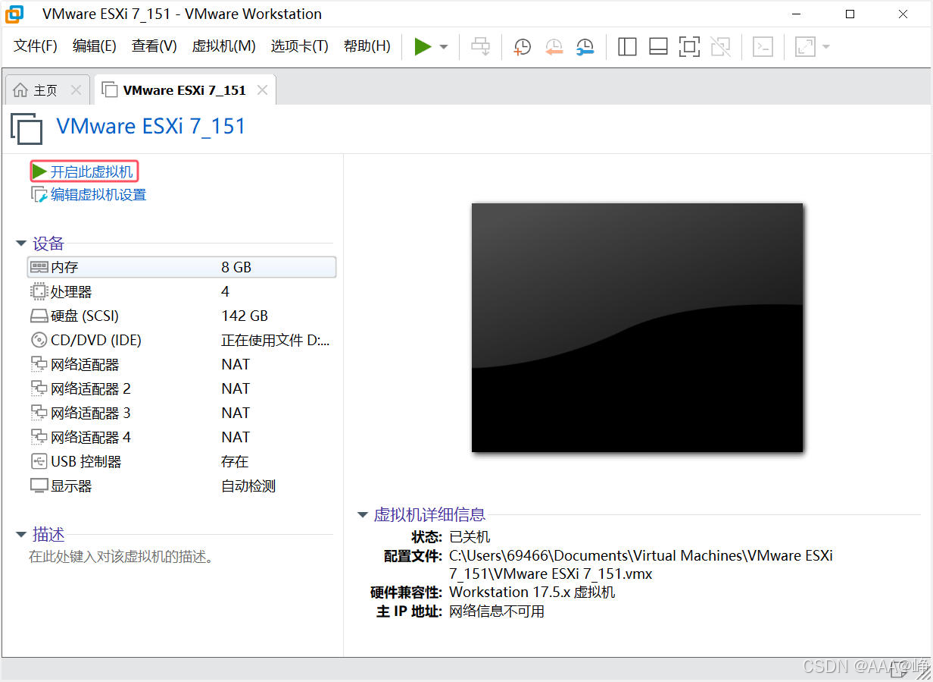Select the 内存 device row
Viewport: 933px width, 682px height.
point(181,267)
